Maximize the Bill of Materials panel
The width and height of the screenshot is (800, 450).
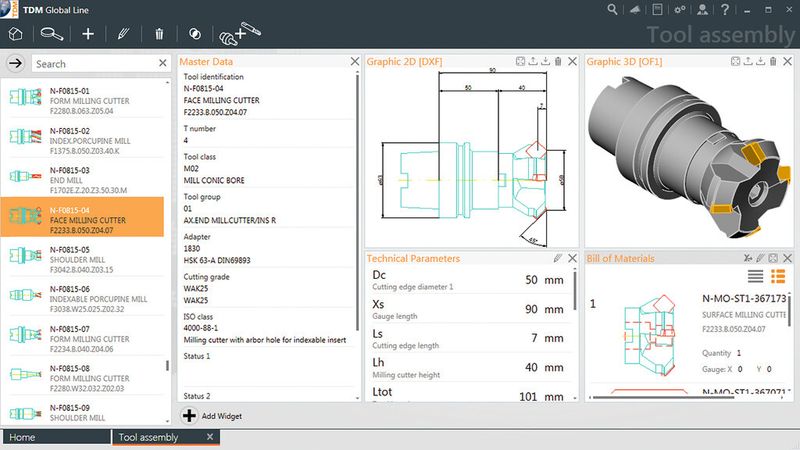[773, 258]
